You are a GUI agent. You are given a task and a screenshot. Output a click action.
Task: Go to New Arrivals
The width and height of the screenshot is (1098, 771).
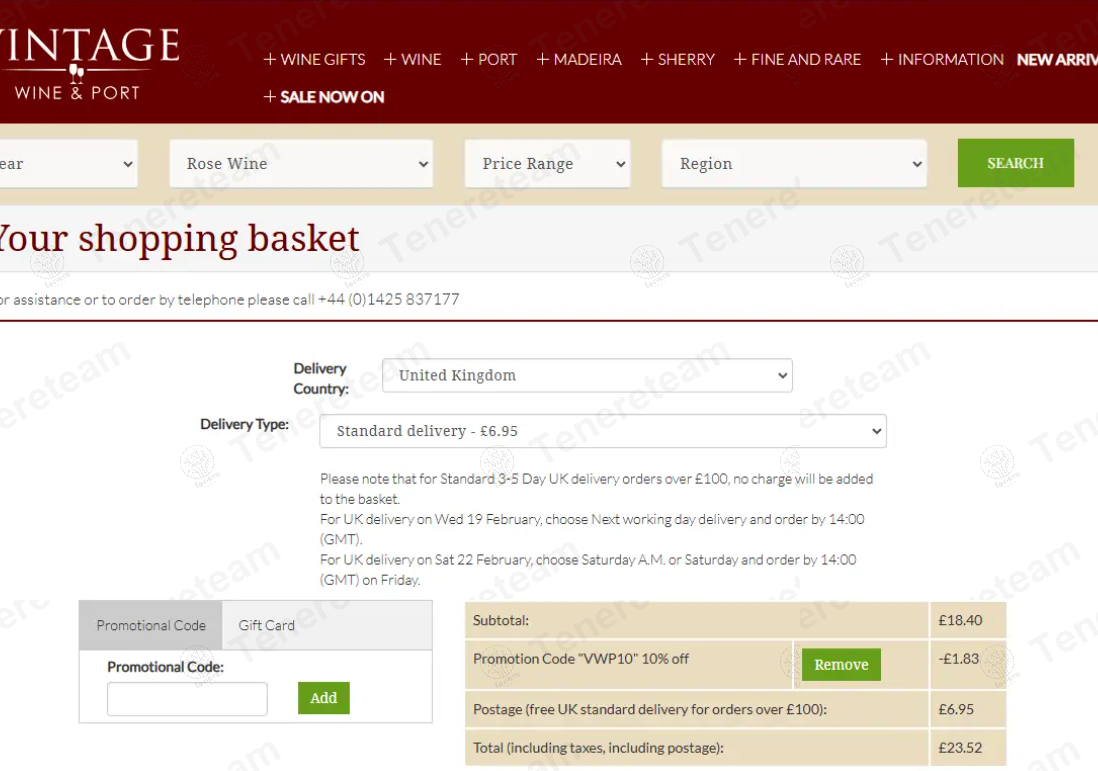[1057, 60]
